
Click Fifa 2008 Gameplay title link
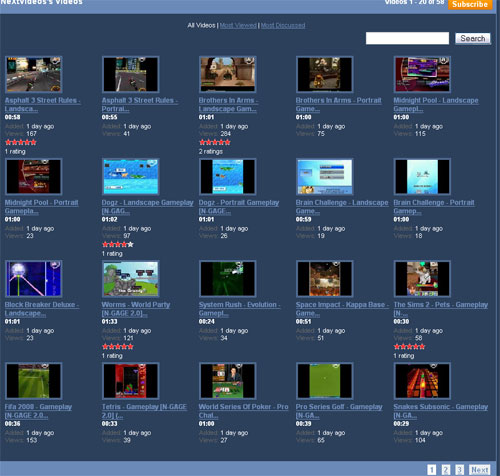tap(38, 411)
